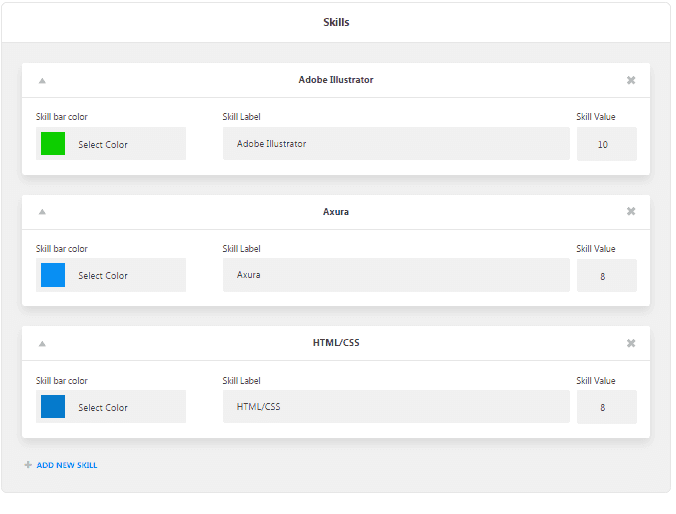Open light blue color swatch for Axura

point(53,275)
